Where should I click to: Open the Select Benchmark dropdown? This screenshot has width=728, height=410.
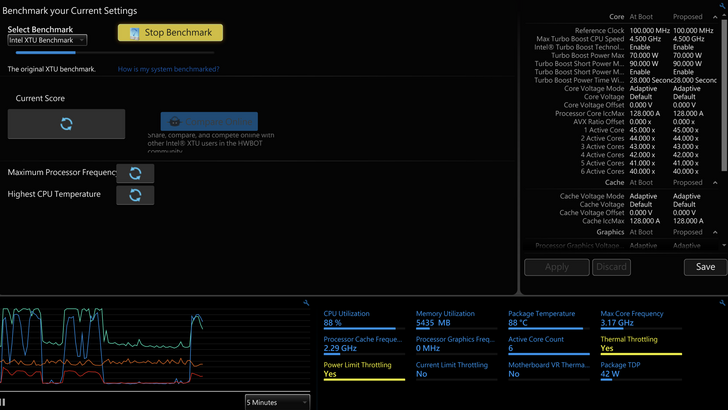[x=48, y=40]
